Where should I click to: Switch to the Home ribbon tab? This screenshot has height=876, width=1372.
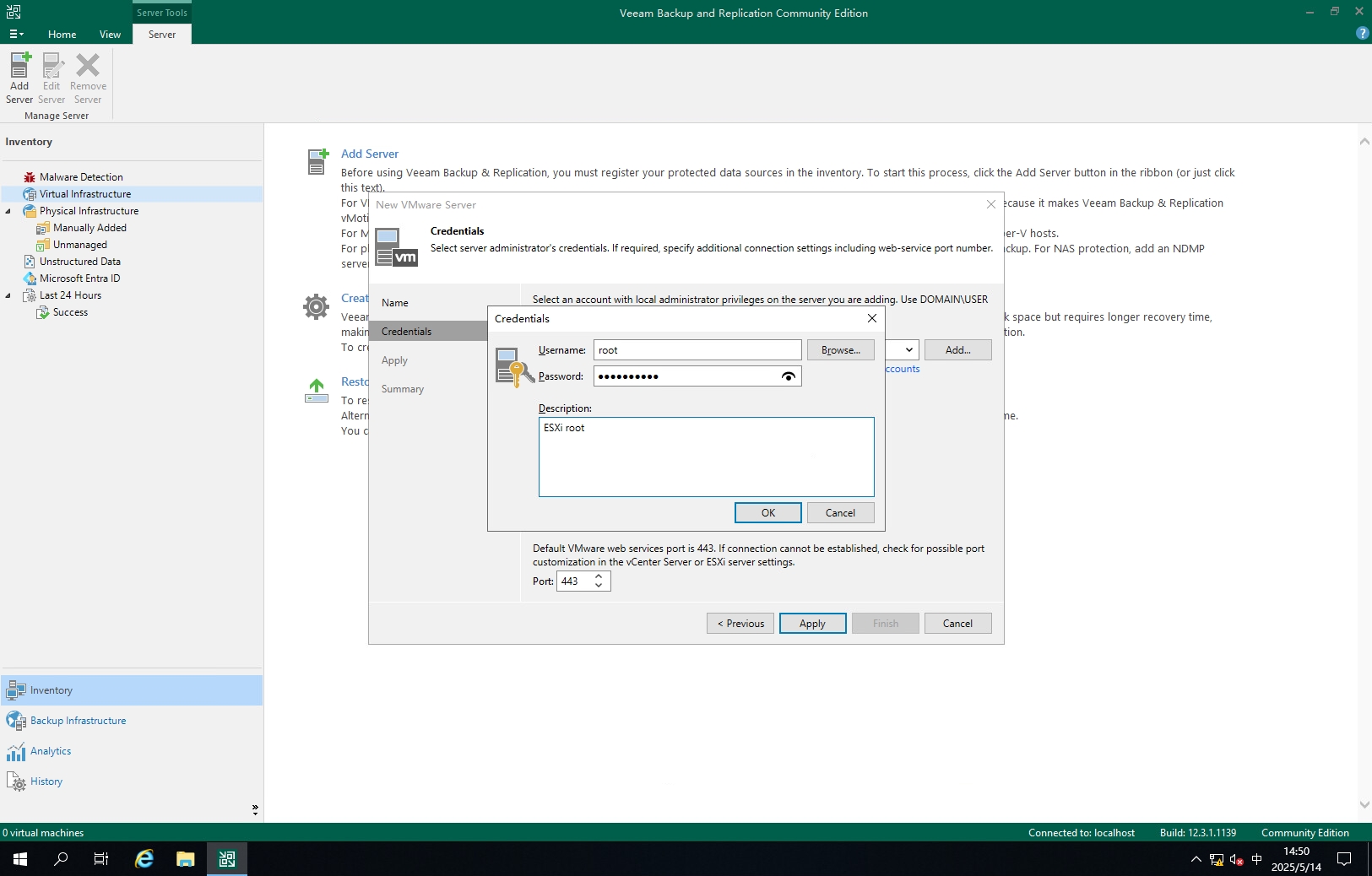[x=62, y=35]
